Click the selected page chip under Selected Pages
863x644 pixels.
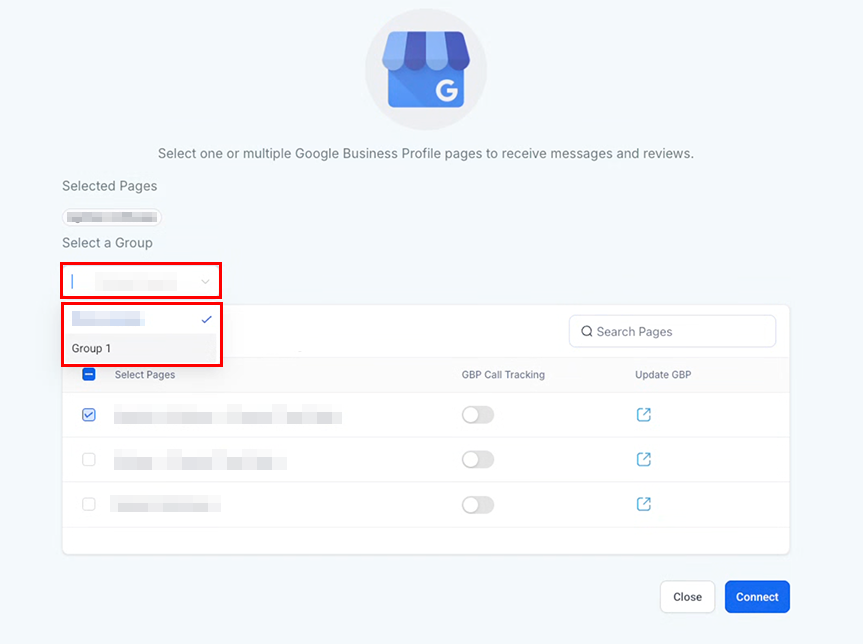click(112, 217)
